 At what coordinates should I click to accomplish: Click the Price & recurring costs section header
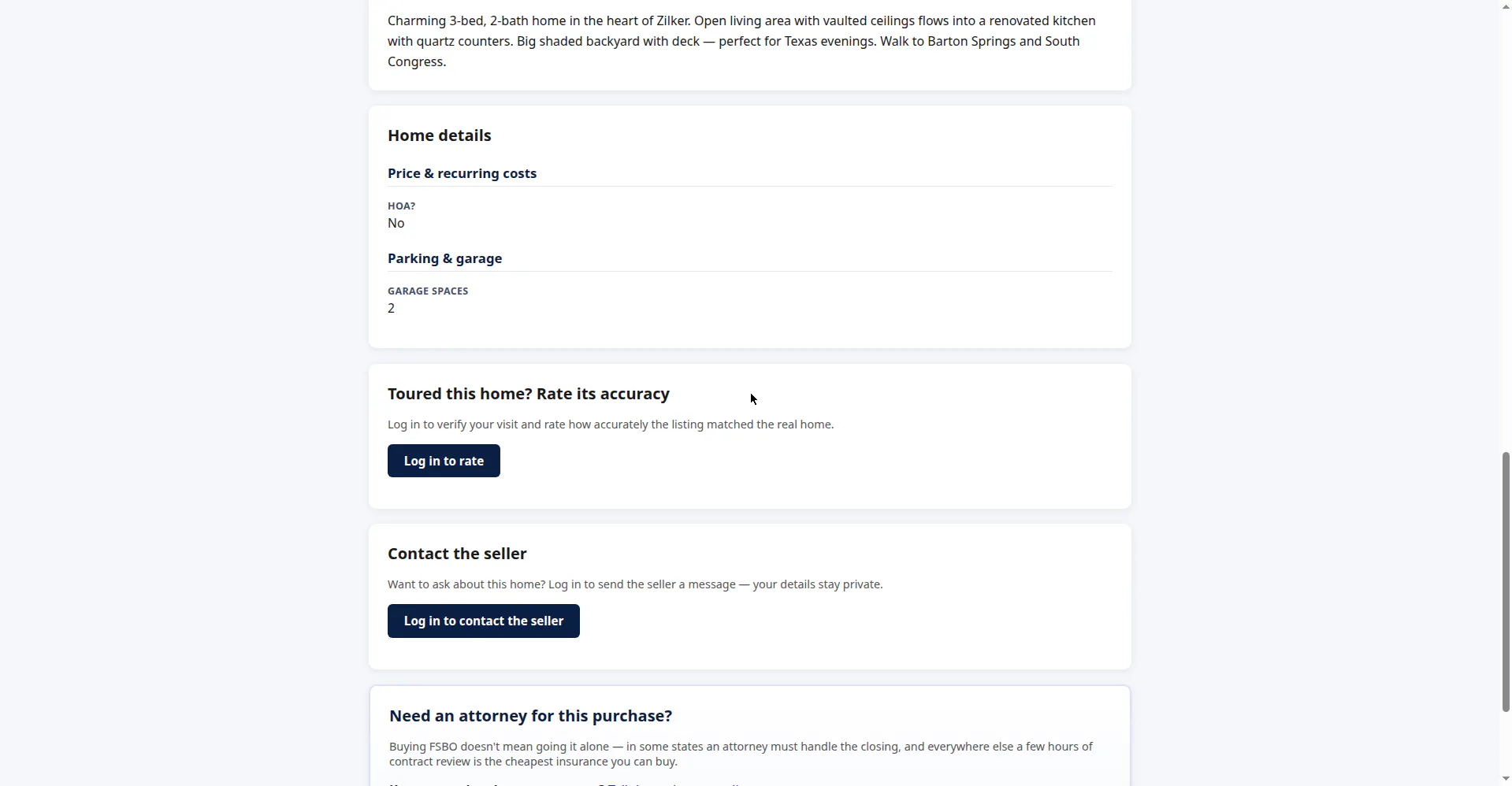tap(462, 173)
